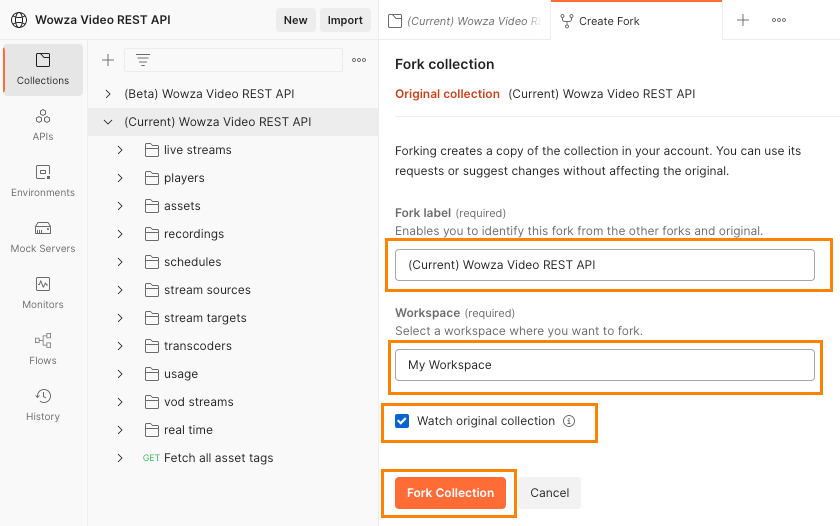Viewport: 840px width, 526px height.
Task: Click the Cancel button
Action: click(x=549, y=493)
